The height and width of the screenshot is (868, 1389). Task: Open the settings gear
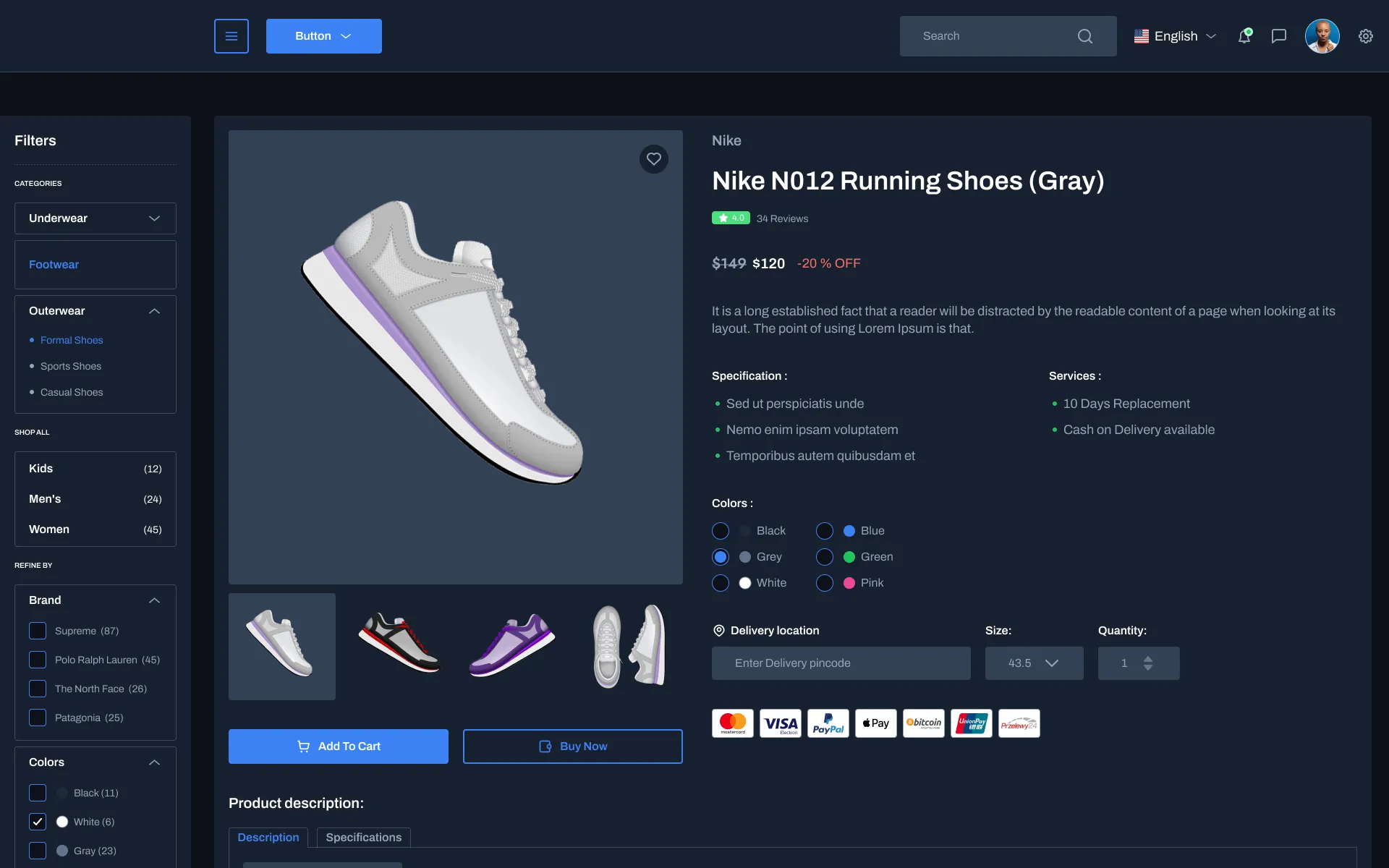coord(1365,35)
